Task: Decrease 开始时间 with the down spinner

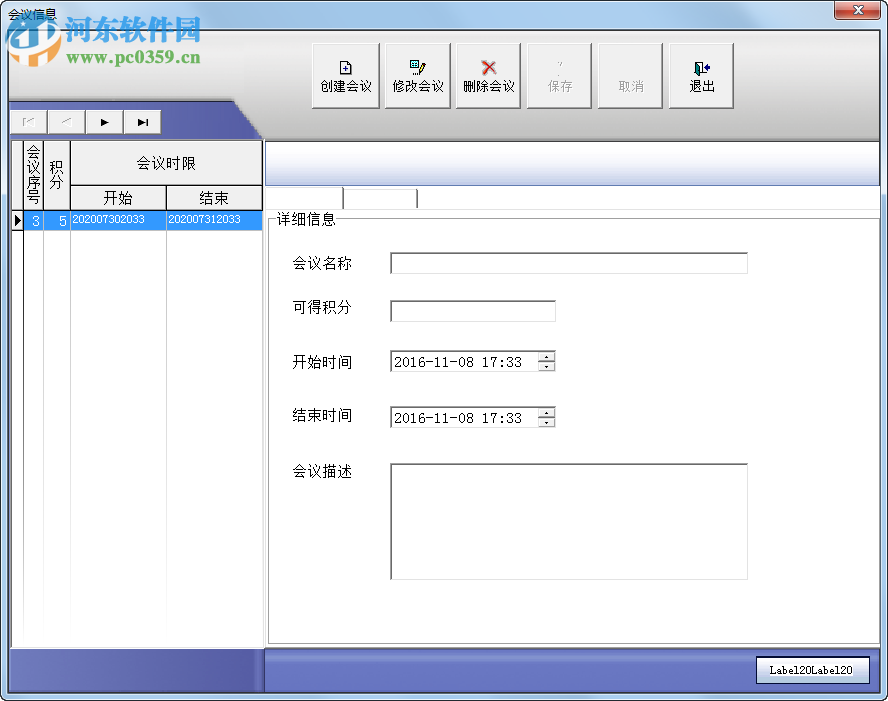Action: click(547, 366)
